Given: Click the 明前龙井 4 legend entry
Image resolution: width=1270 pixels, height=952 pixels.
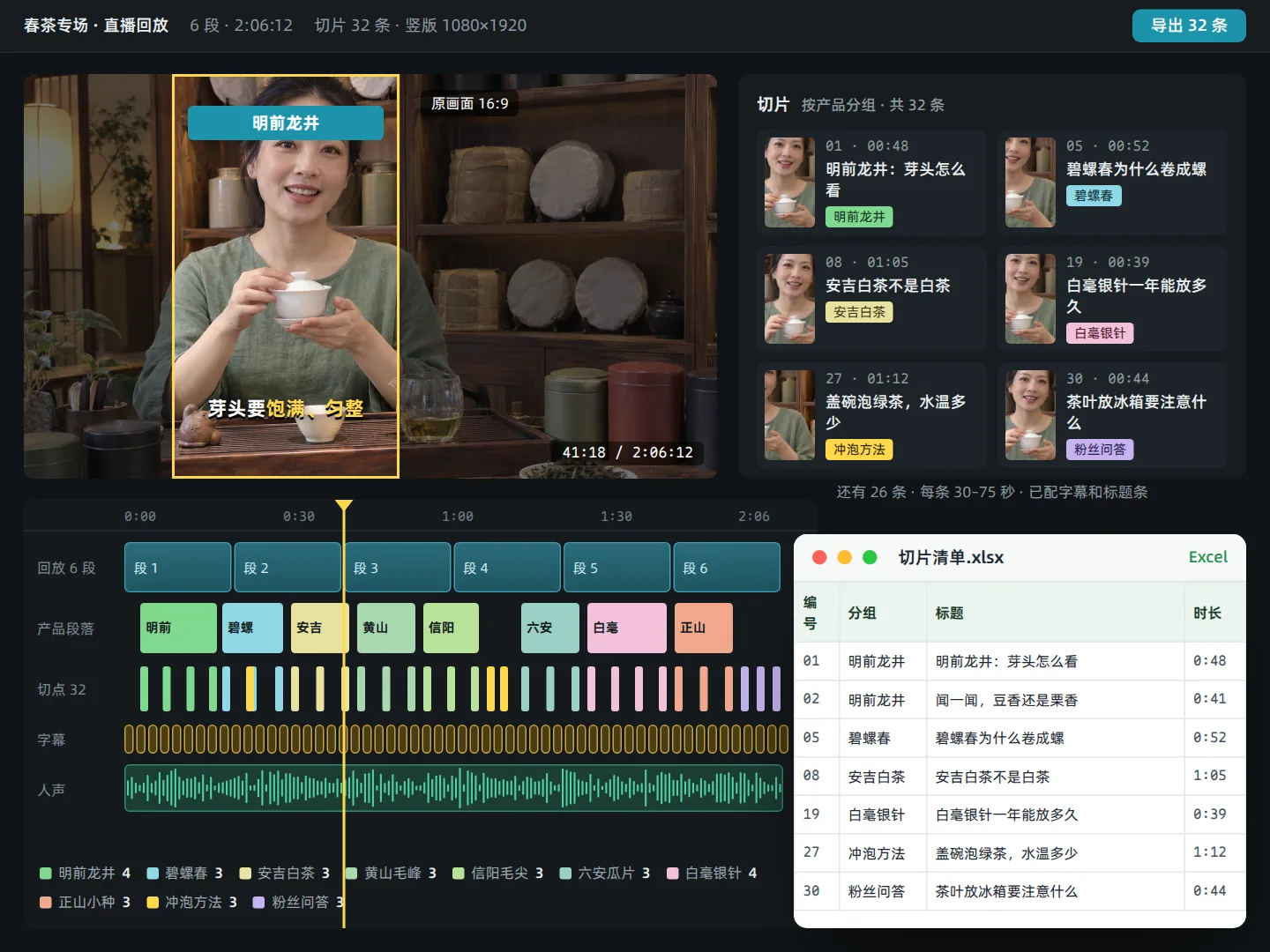Looking at the screenshot, I should coord(86,873).
